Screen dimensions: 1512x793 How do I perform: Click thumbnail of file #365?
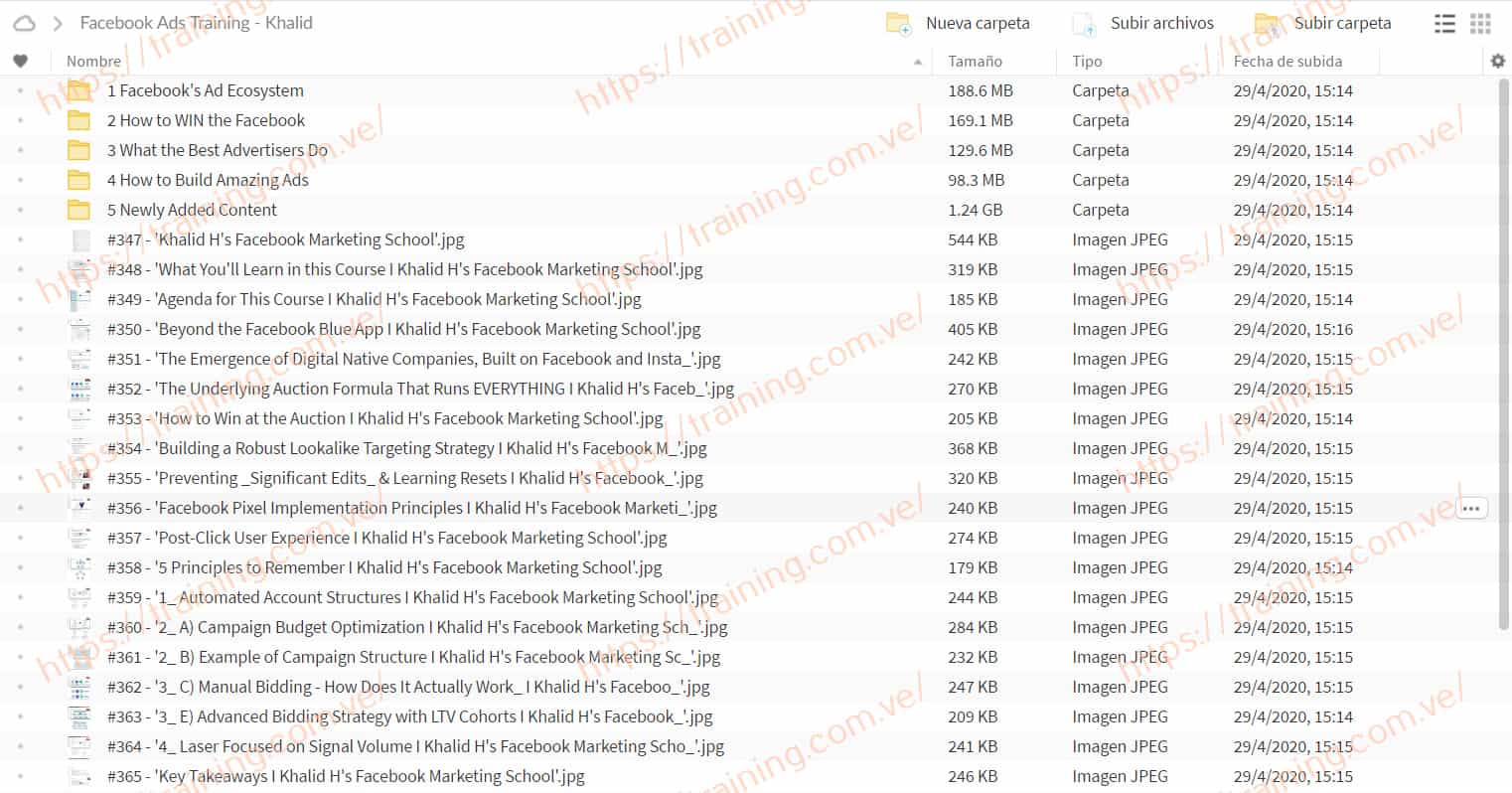coord(79,776)
